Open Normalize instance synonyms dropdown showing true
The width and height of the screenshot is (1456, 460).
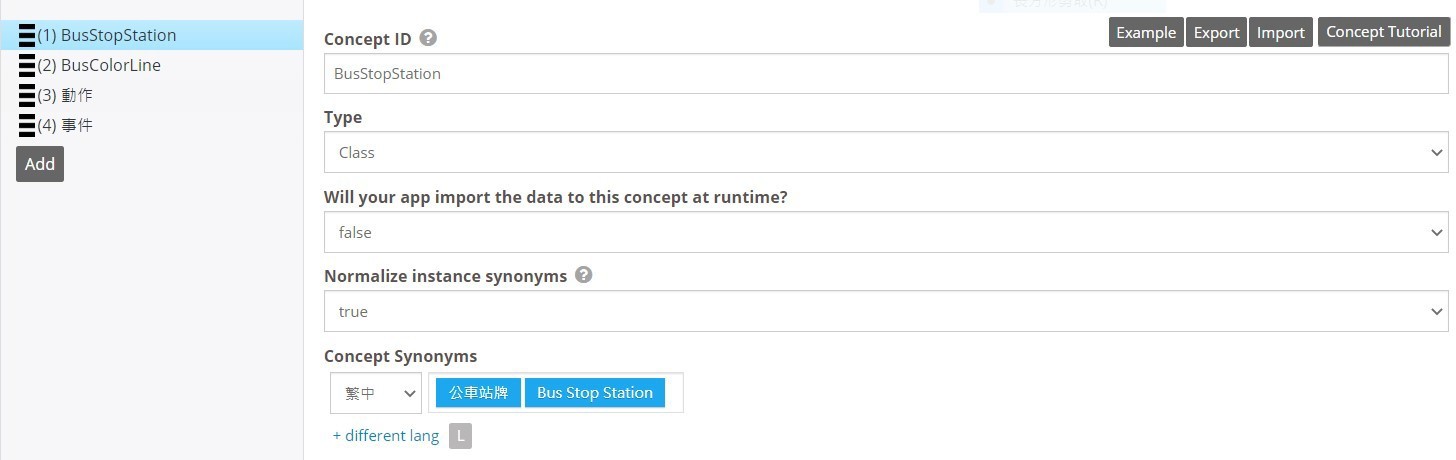click(886, 311)
